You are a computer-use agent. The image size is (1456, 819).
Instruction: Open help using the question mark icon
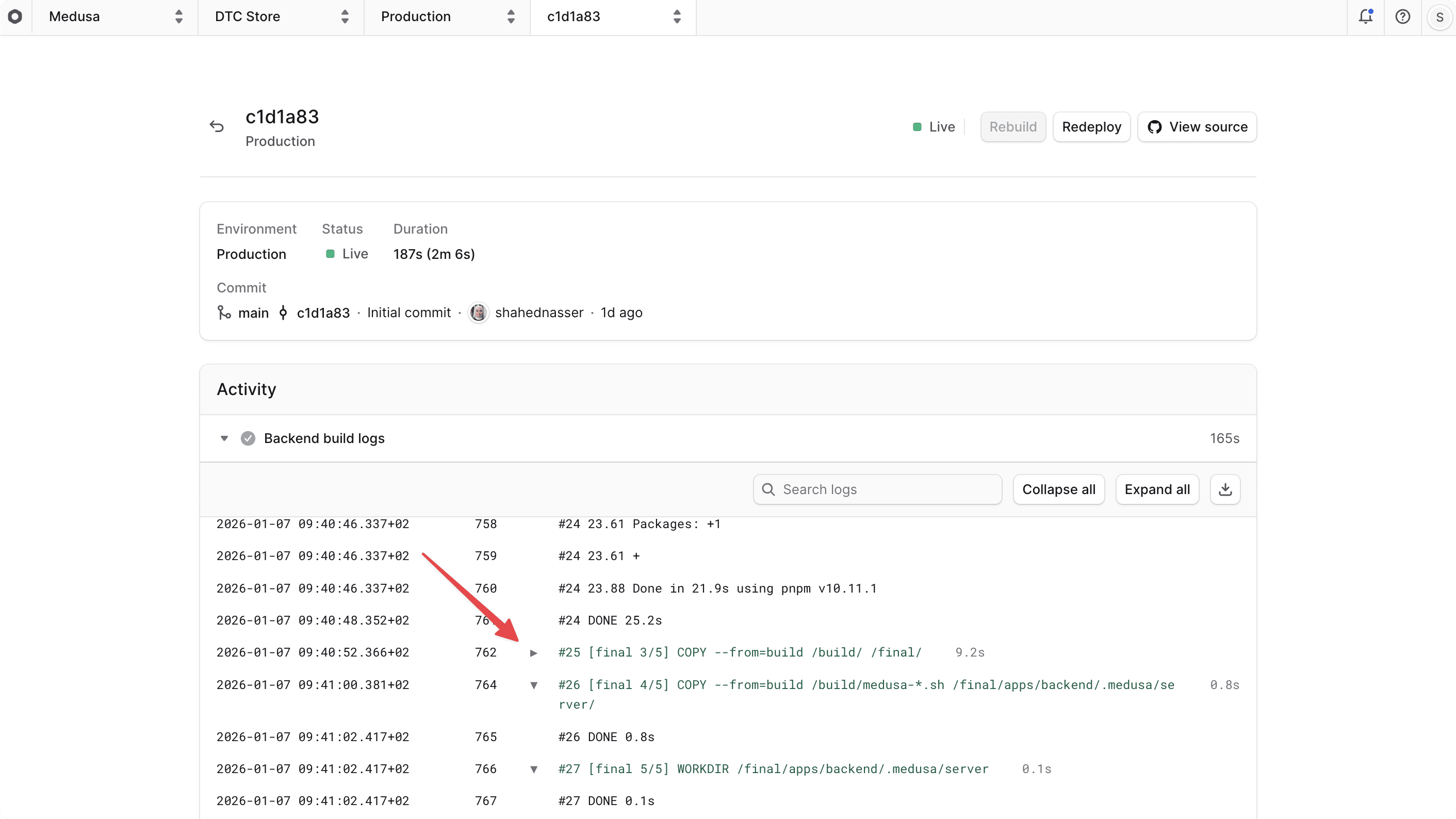point(1403,17)
